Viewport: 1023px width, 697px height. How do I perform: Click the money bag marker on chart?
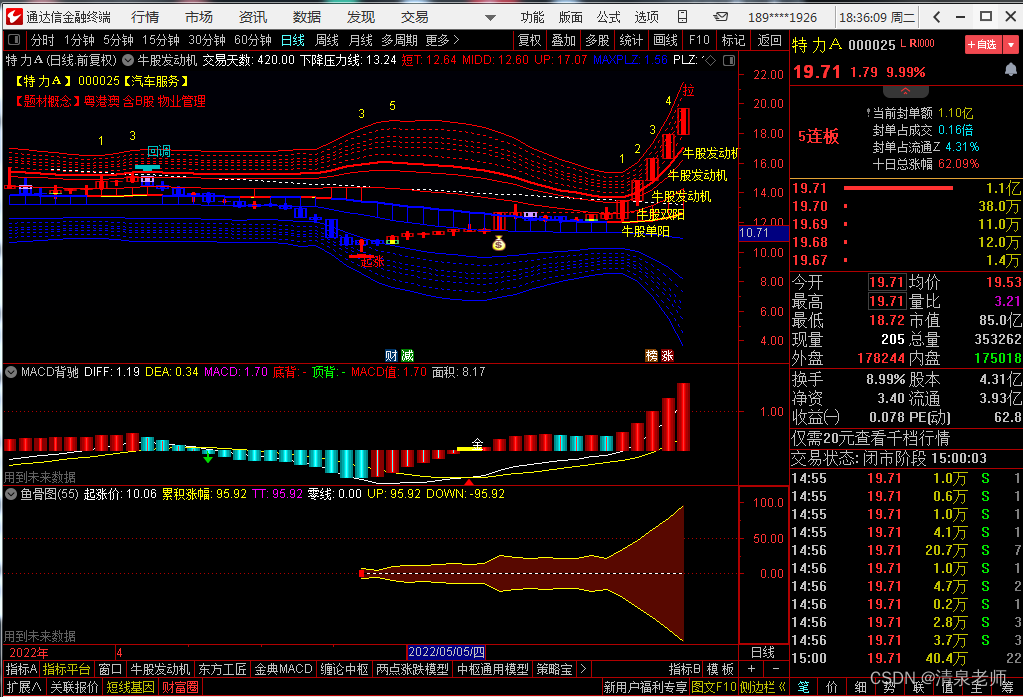499,243
